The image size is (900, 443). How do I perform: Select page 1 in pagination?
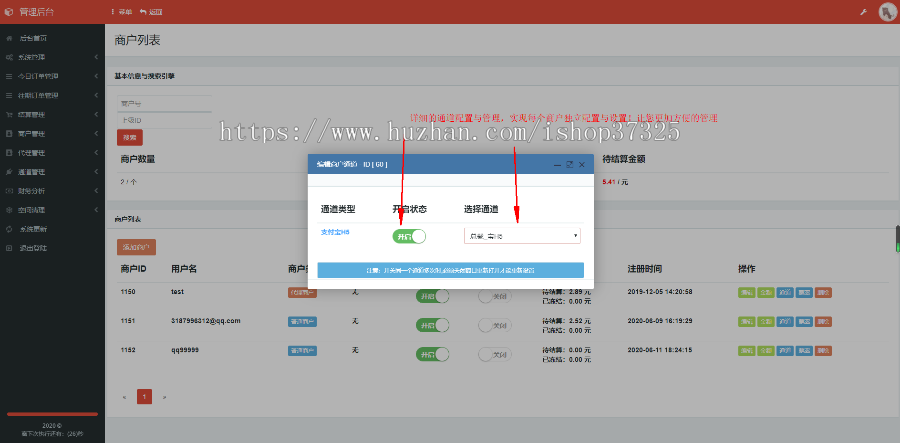tap(145, 397)
